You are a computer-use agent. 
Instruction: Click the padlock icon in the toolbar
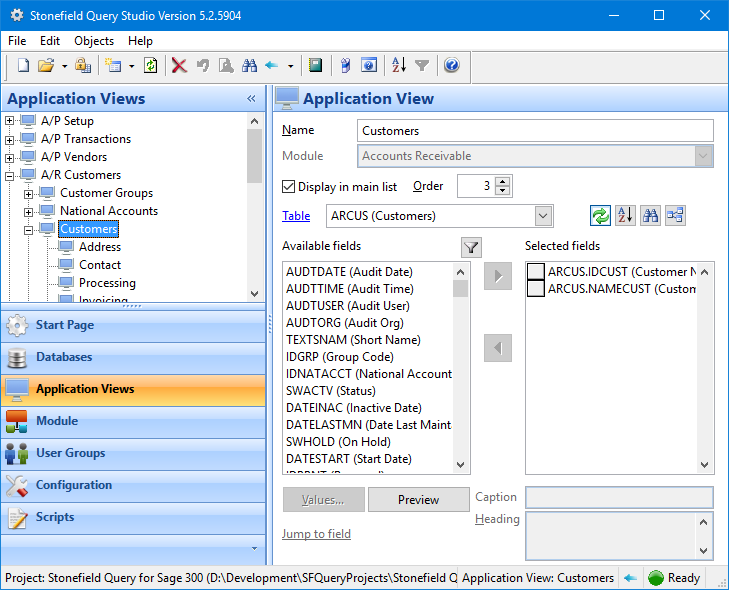[x=83, y=66]
